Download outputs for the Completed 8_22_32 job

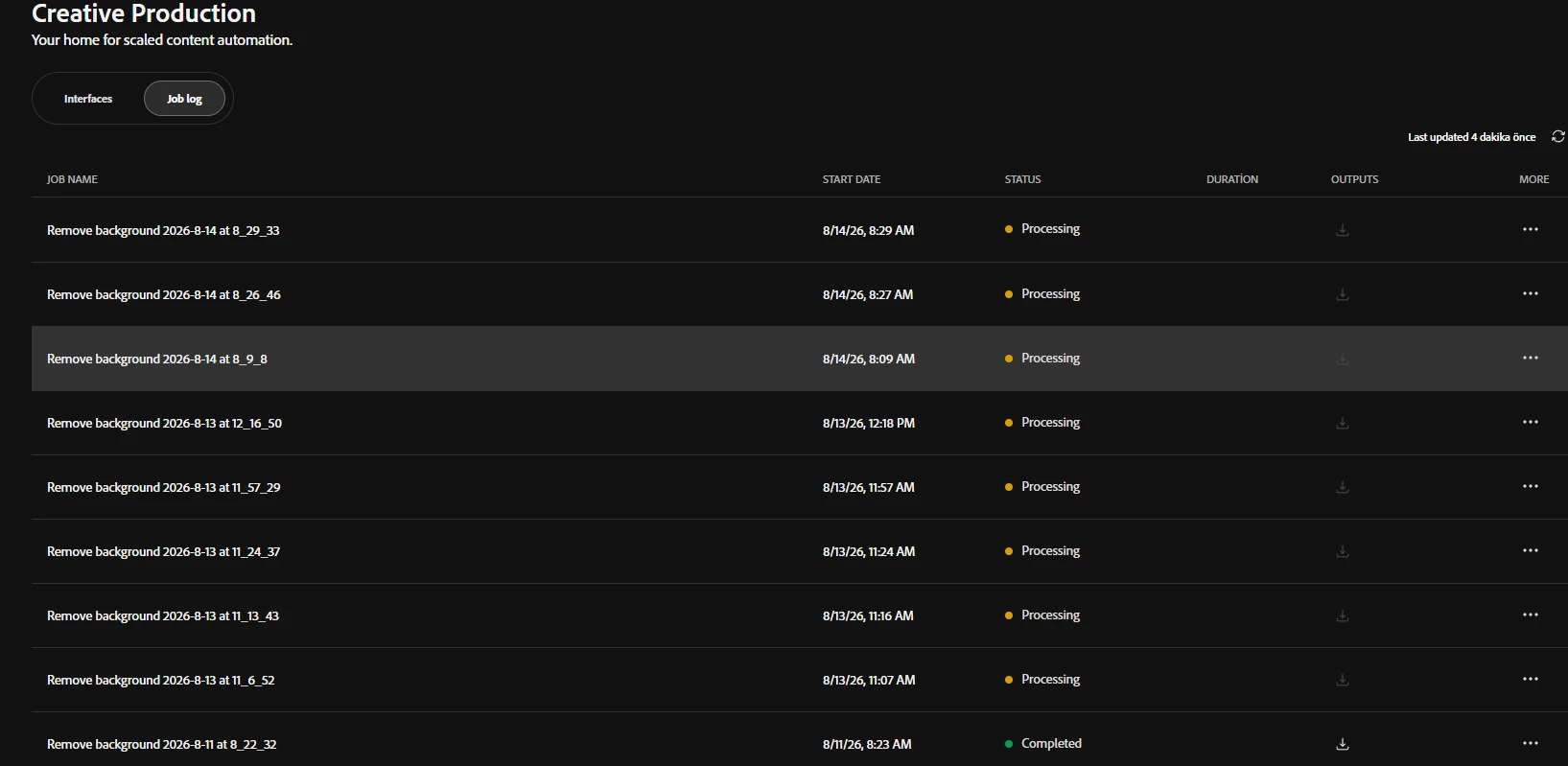(1343, 744)
